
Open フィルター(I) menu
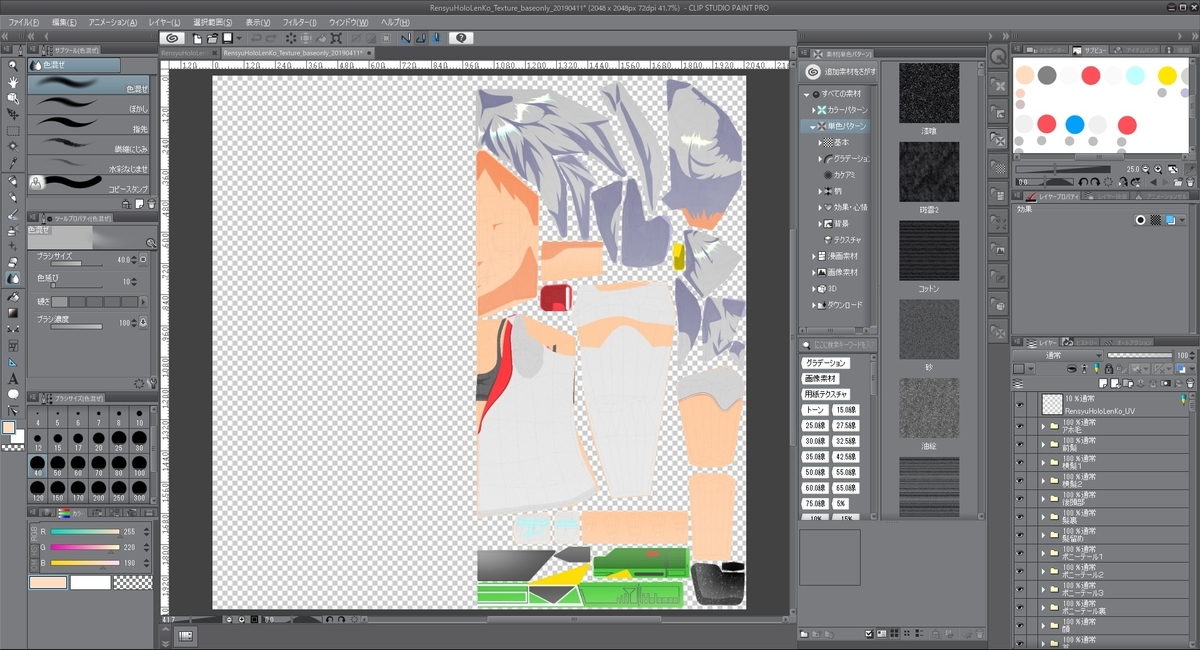300,22
